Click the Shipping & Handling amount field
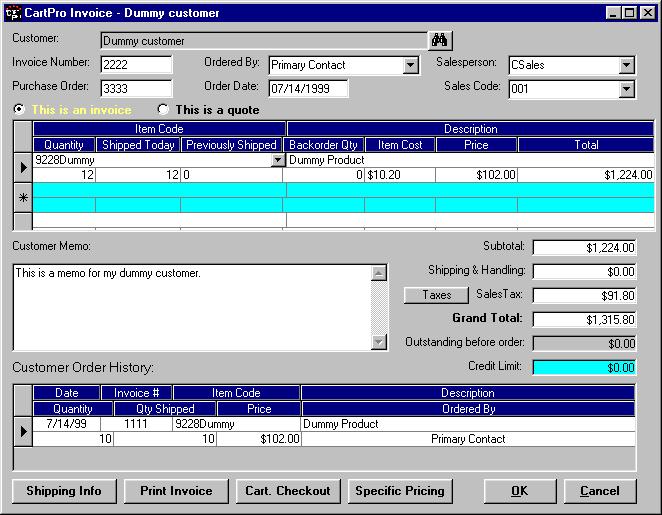This screenshot has height=515, width=662. [584, 272]
